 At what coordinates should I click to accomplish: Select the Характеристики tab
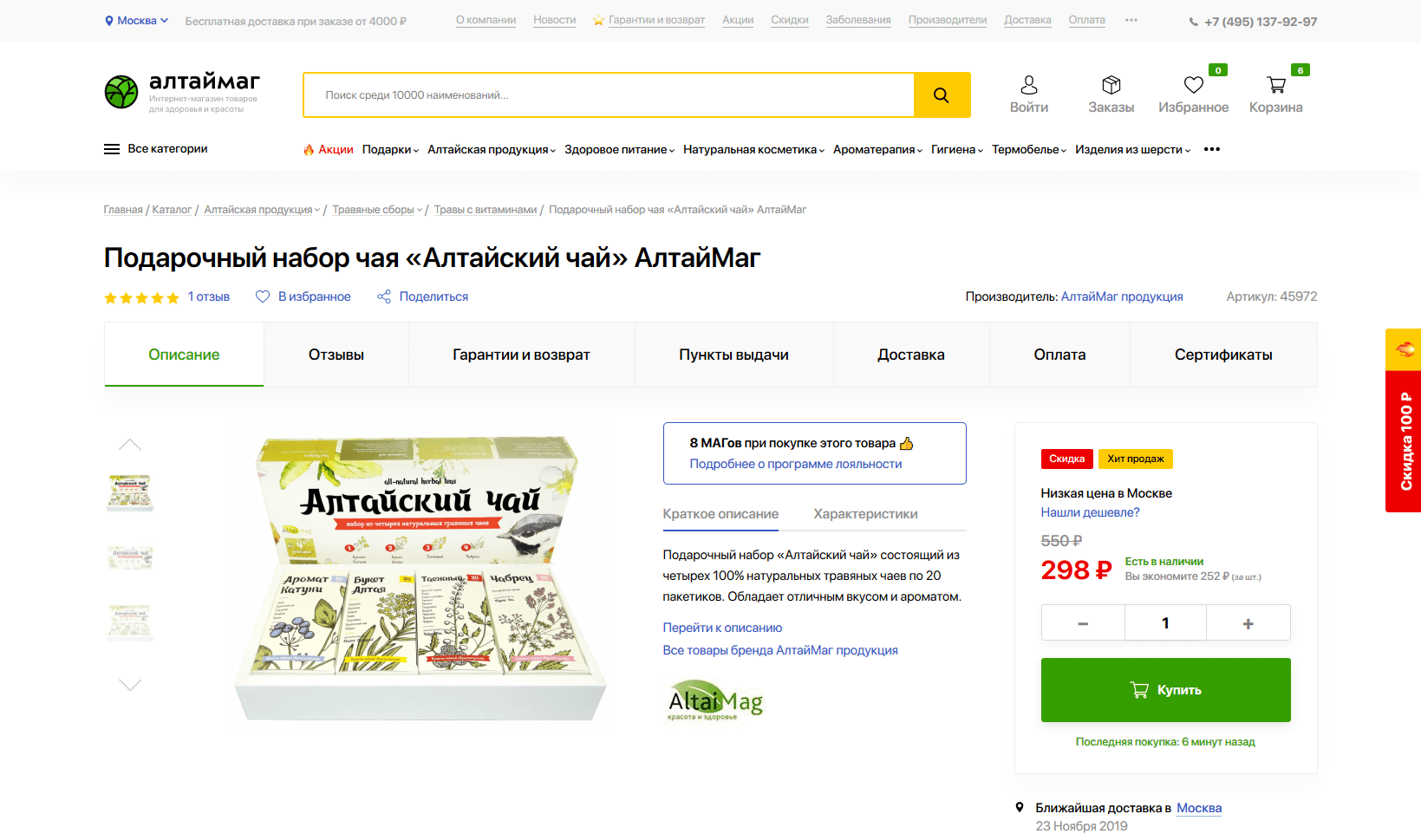[x=865, y=514]
